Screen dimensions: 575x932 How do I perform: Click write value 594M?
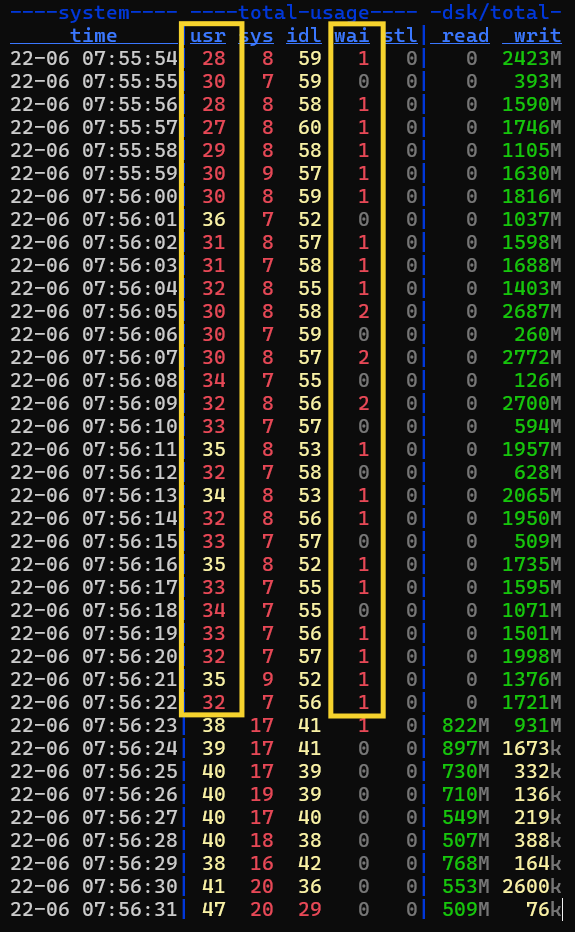pos(538,426)
